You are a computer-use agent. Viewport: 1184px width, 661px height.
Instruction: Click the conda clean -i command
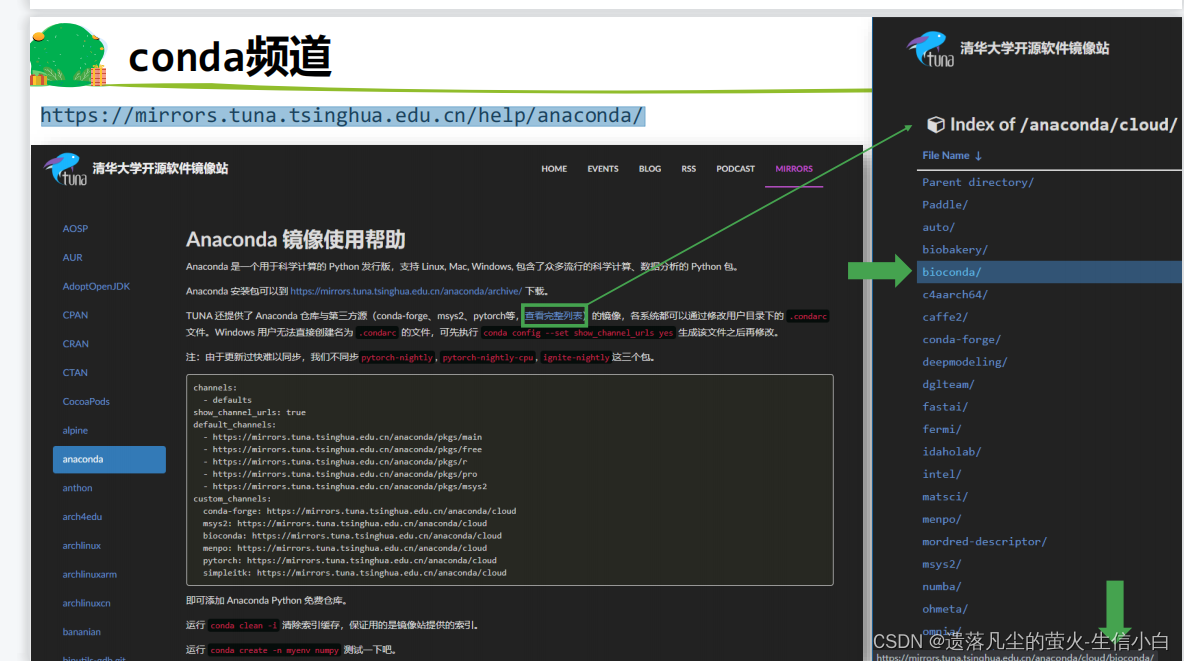click(x=243, y=625)
